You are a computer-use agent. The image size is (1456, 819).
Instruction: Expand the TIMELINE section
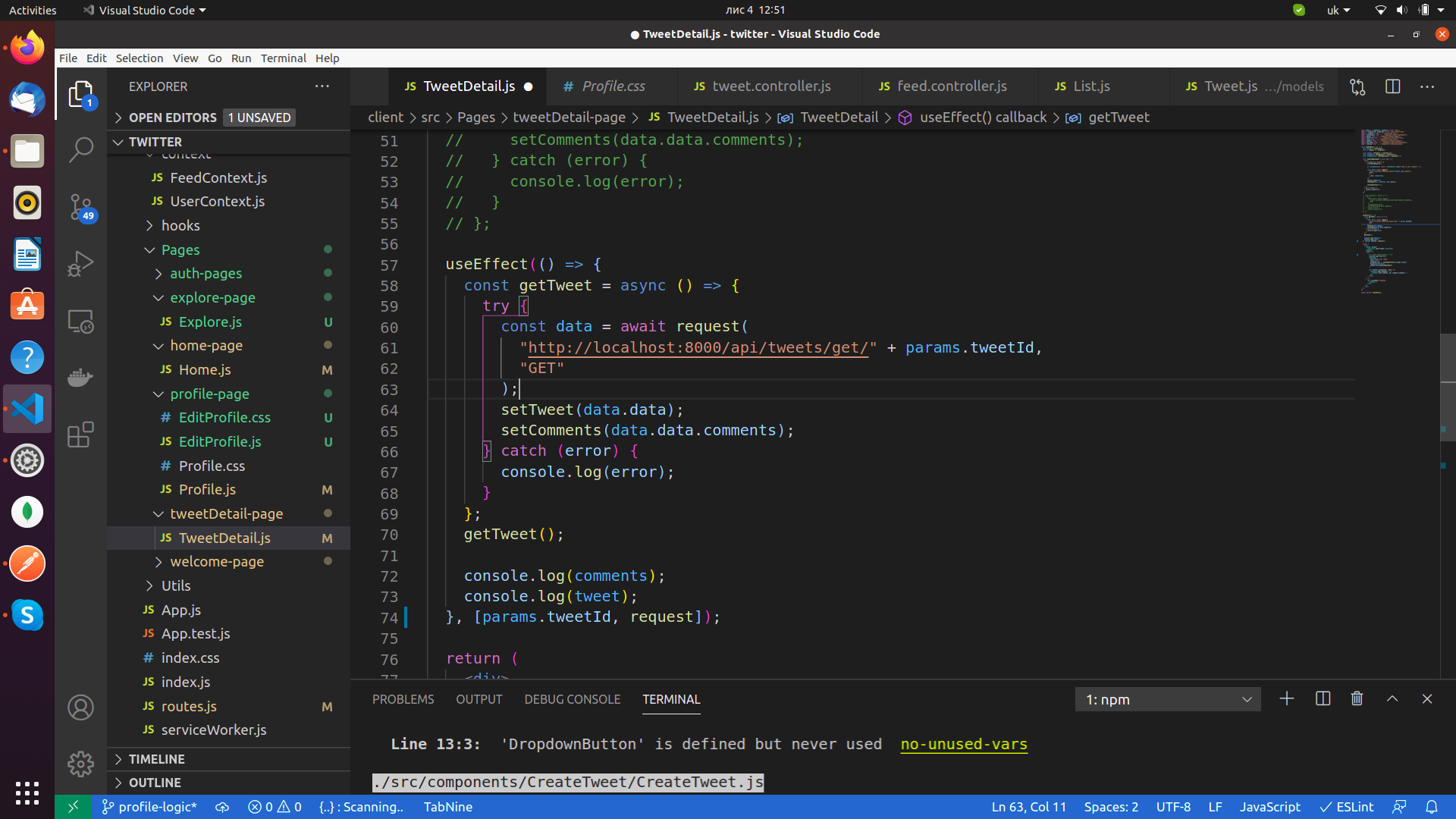[228, 759]
